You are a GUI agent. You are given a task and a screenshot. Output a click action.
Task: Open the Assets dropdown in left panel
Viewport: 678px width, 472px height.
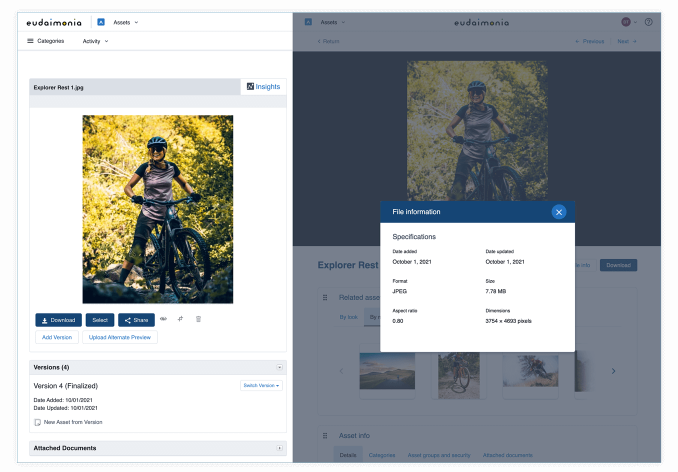click(126, 22)
